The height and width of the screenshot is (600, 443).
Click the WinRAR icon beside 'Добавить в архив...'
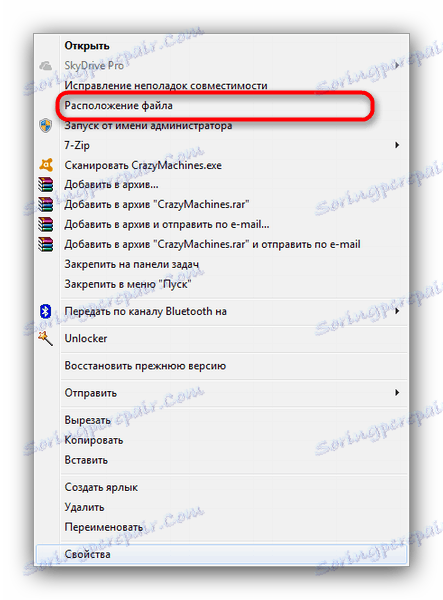point(46,184)
